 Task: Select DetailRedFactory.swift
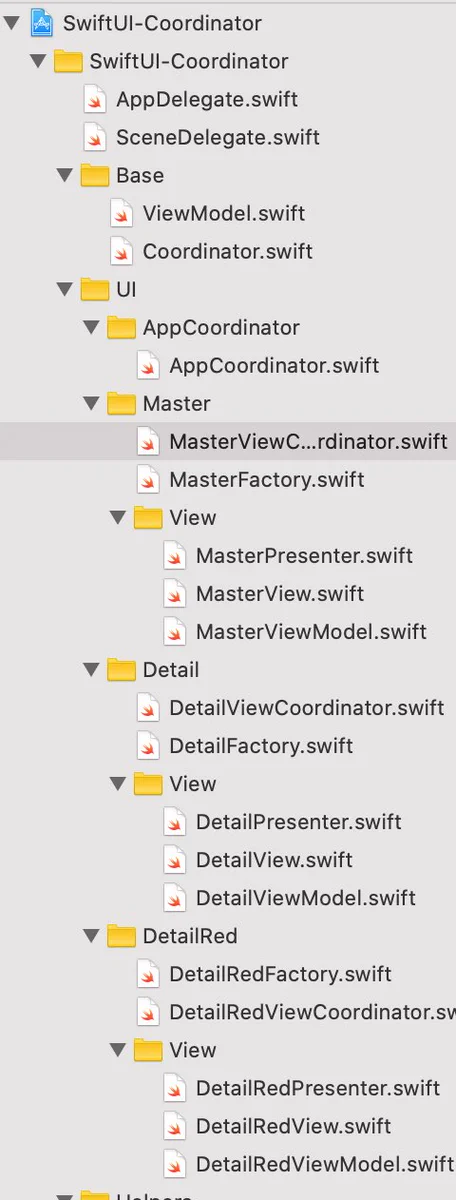click(280, 973)
